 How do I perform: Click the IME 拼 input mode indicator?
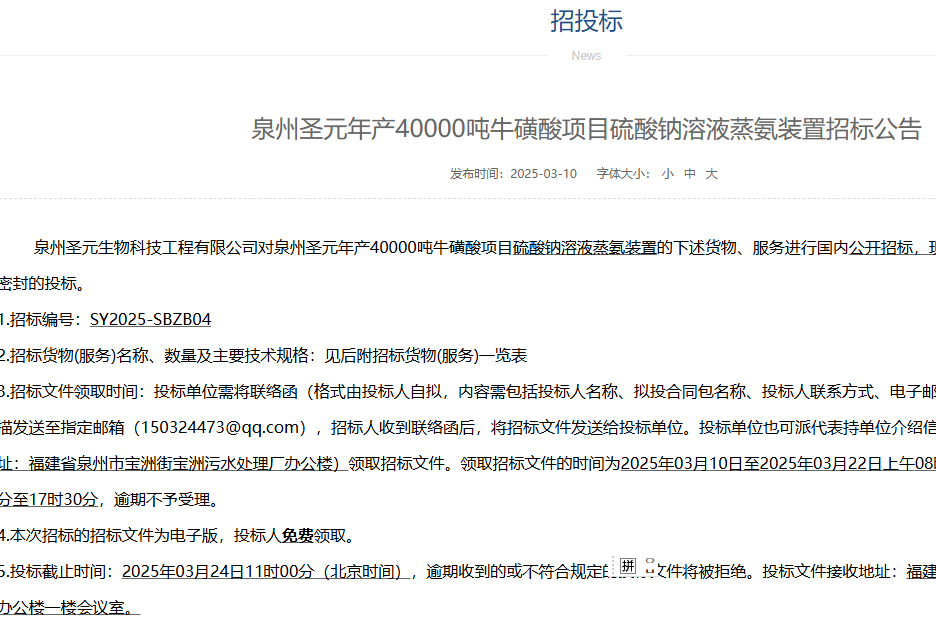pyautogui.click(x=627, y=565)
